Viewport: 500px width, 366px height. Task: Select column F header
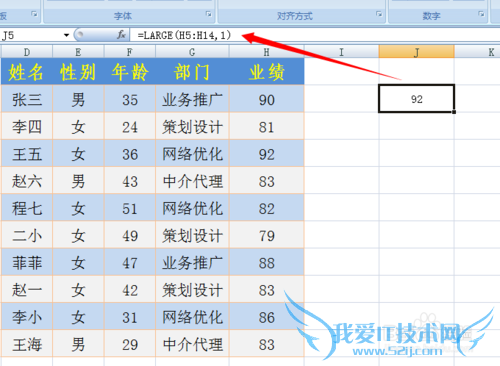point(130,52)
